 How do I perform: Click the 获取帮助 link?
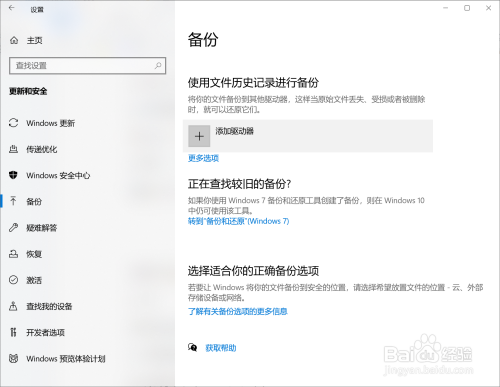click(221, 348)
